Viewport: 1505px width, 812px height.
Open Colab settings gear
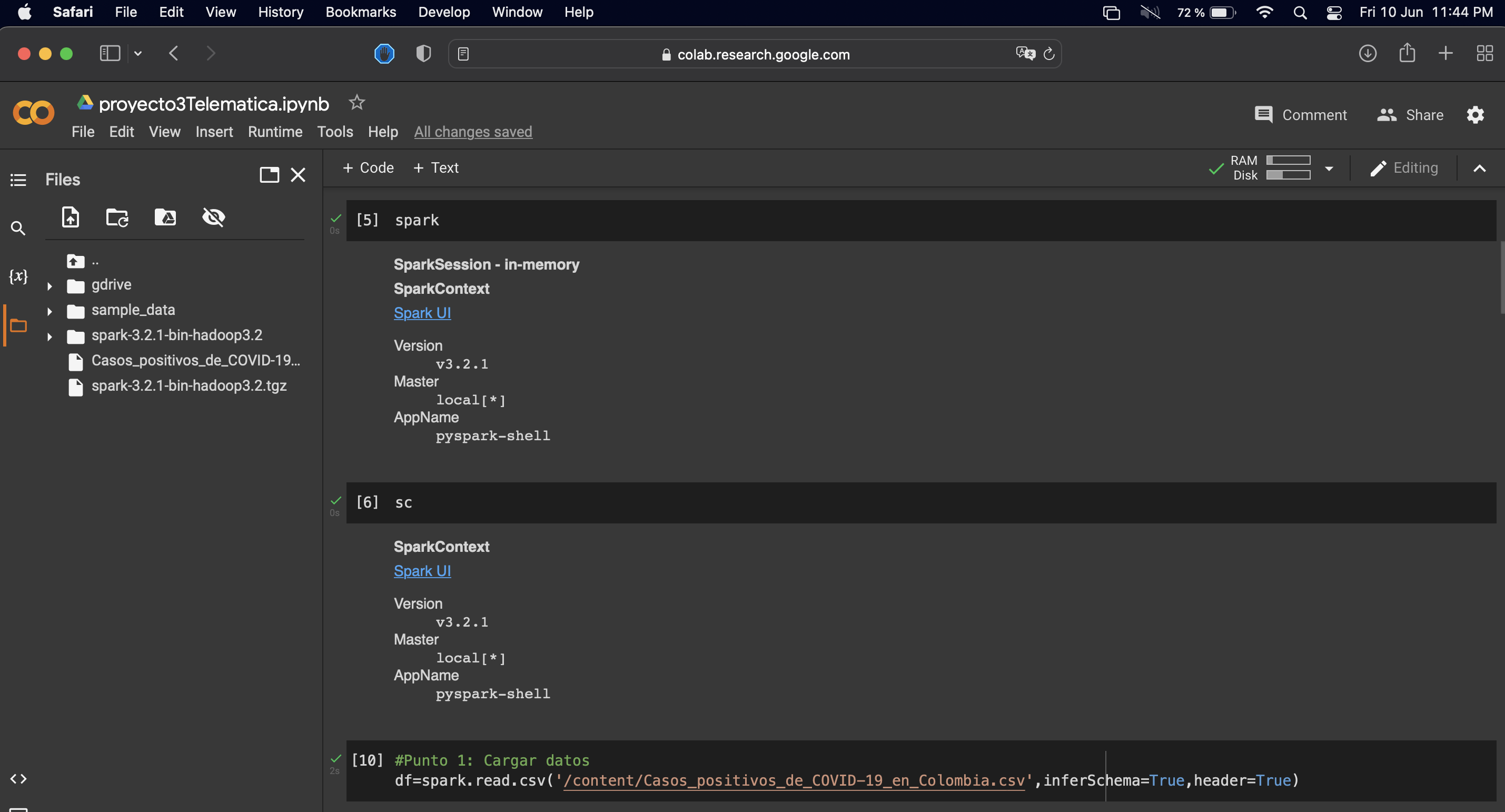[x=1475, y=114]
